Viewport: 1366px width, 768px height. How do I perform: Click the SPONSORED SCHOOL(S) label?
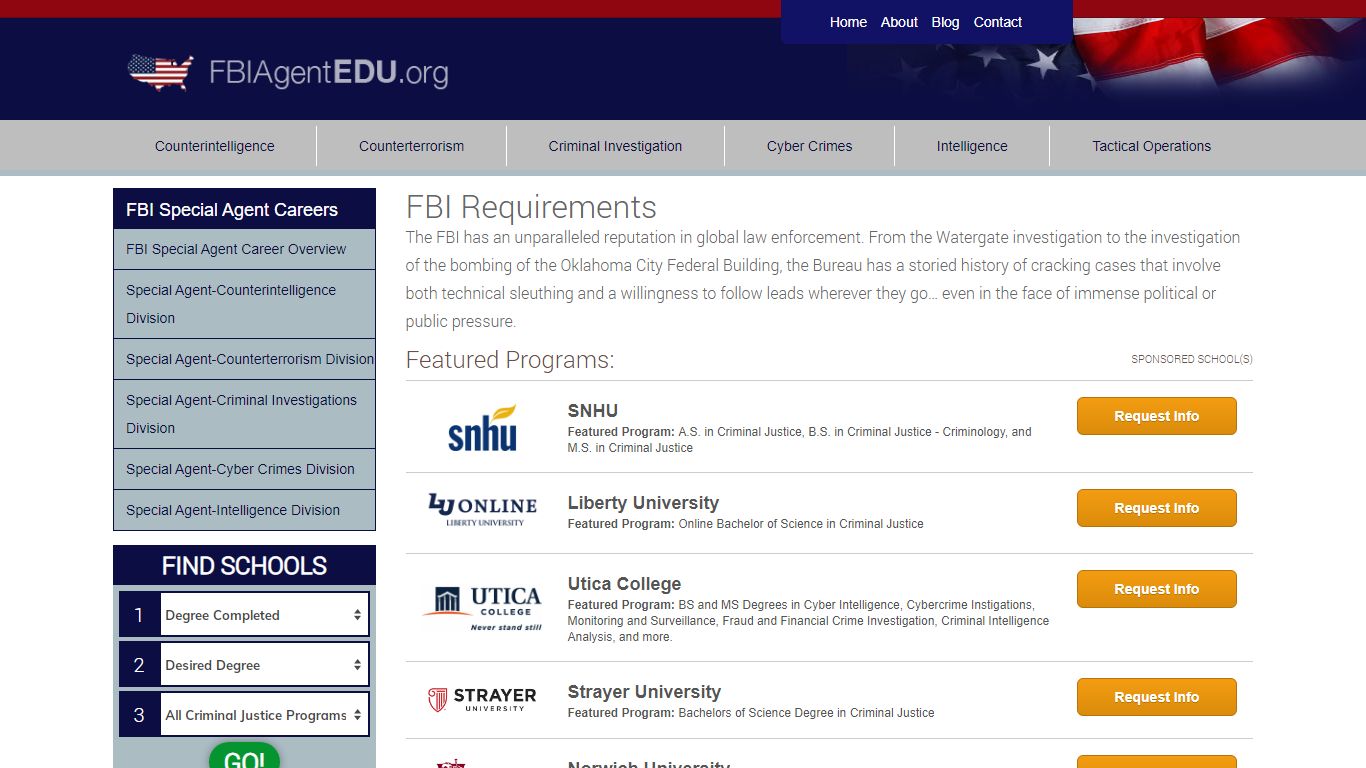(x=1192, y=359)
